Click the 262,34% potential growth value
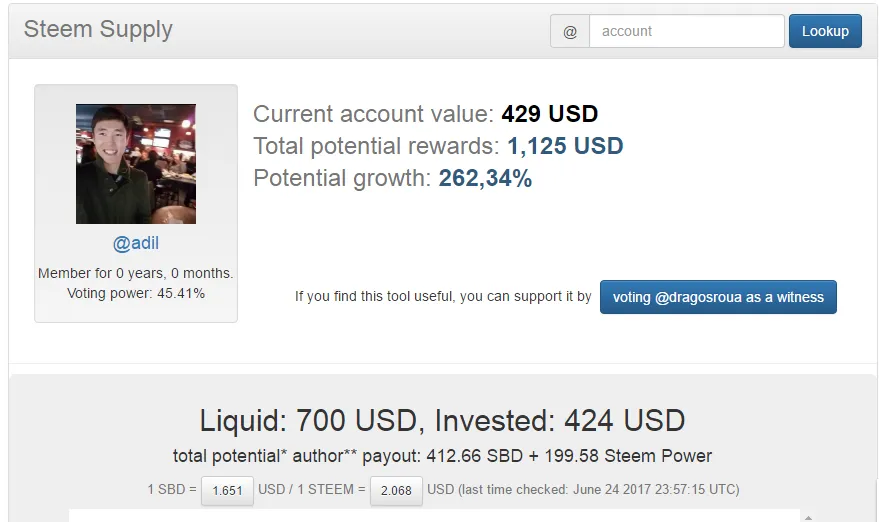The width and height of the screenshot is (879, 522). point(485,178)
